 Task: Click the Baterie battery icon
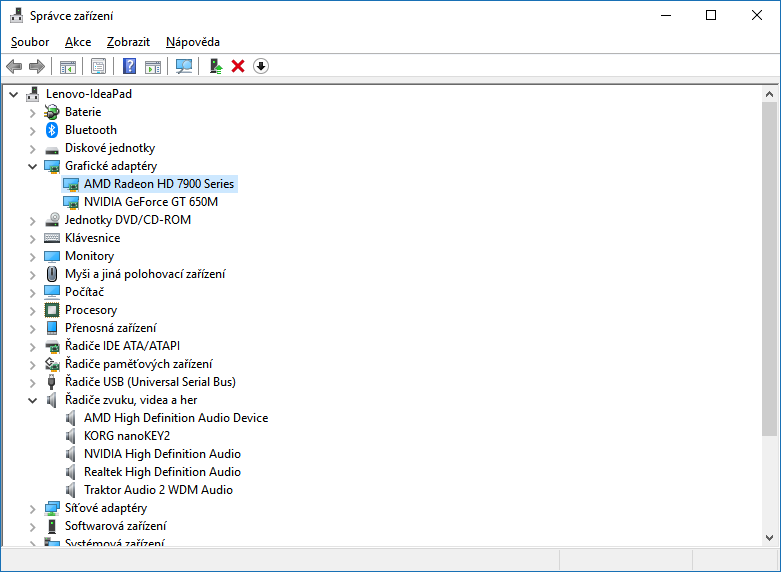(x=52, y=112)
